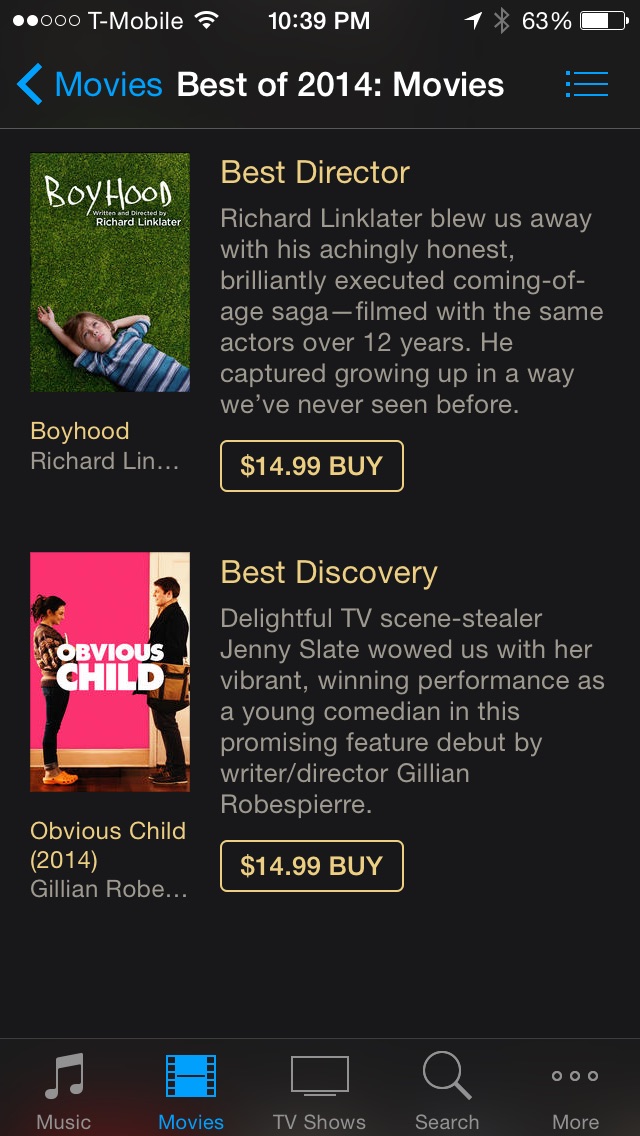640x1136 pixels.
Task: Tap the Search magnifying glass icon
Action: [446, 1076]
